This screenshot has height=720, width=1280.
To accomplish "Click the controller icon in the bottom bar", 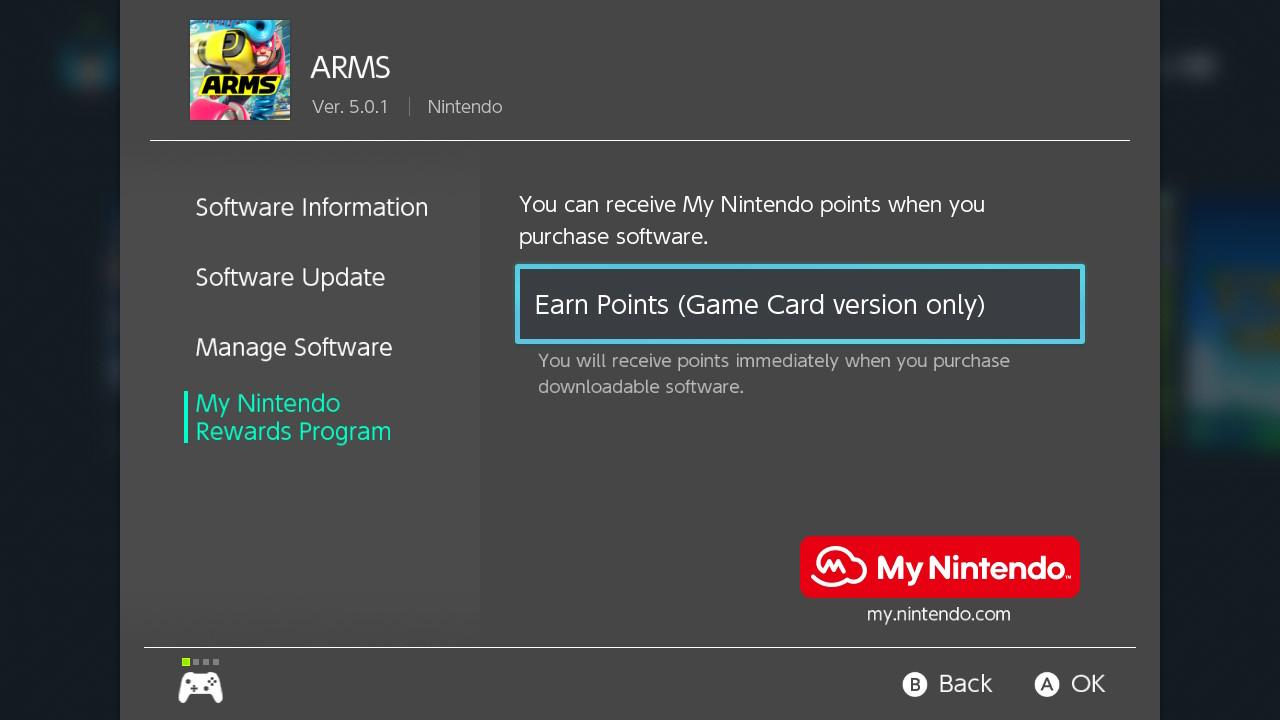I will point(200,686).
